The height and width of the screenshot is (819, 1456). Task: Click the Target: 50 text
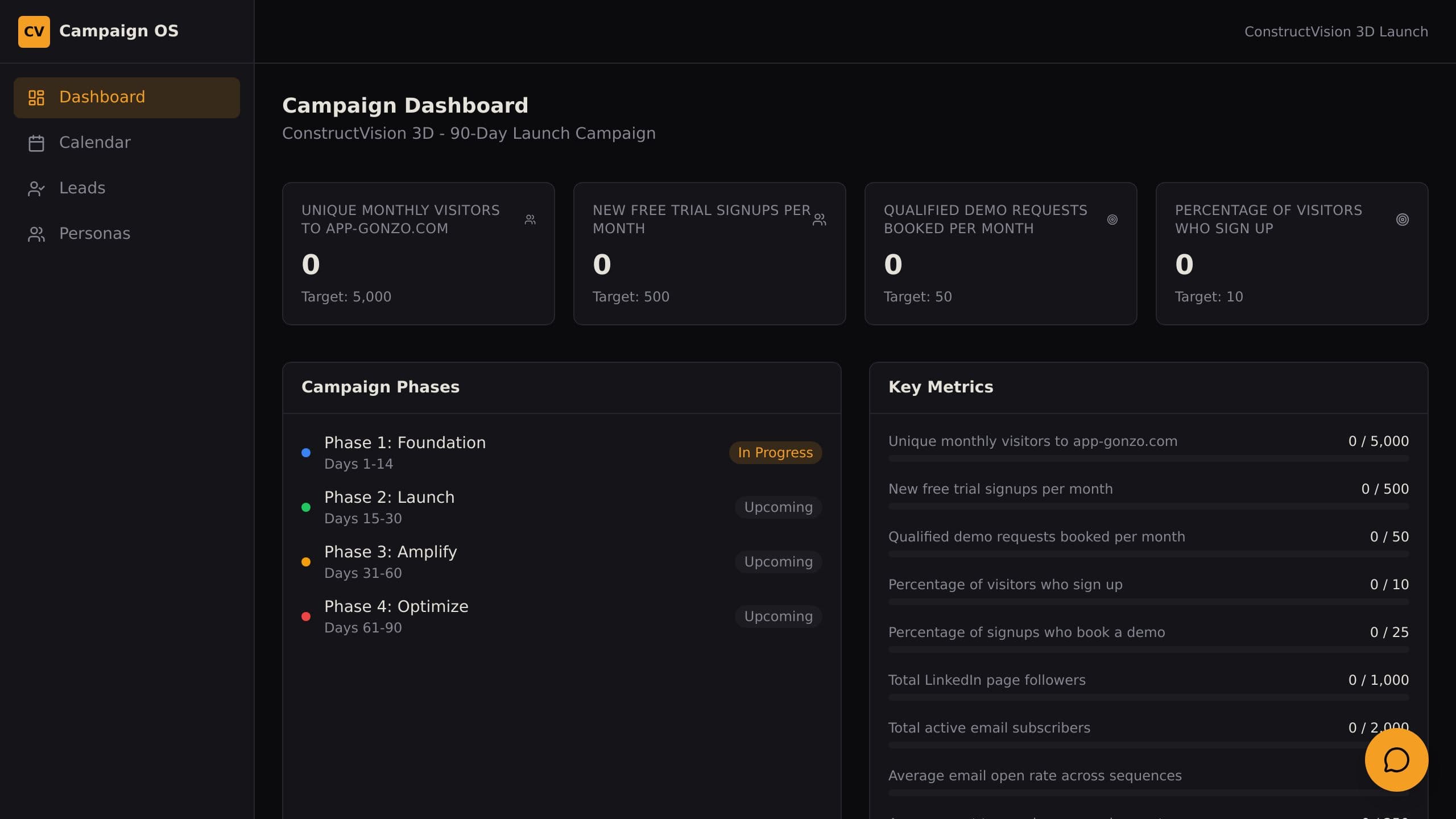point(918,297)
